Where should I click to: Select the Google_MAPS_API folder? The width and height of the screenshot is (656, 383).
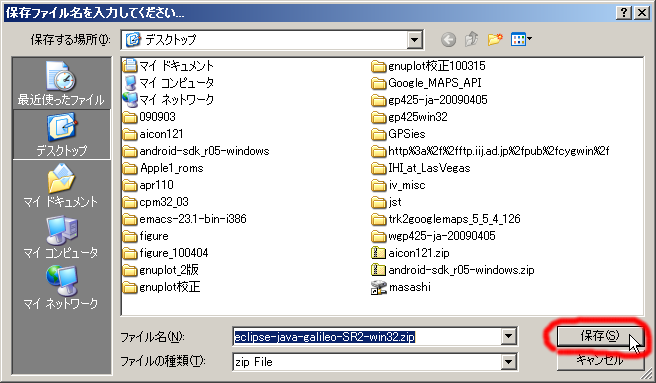pos(426,83)
